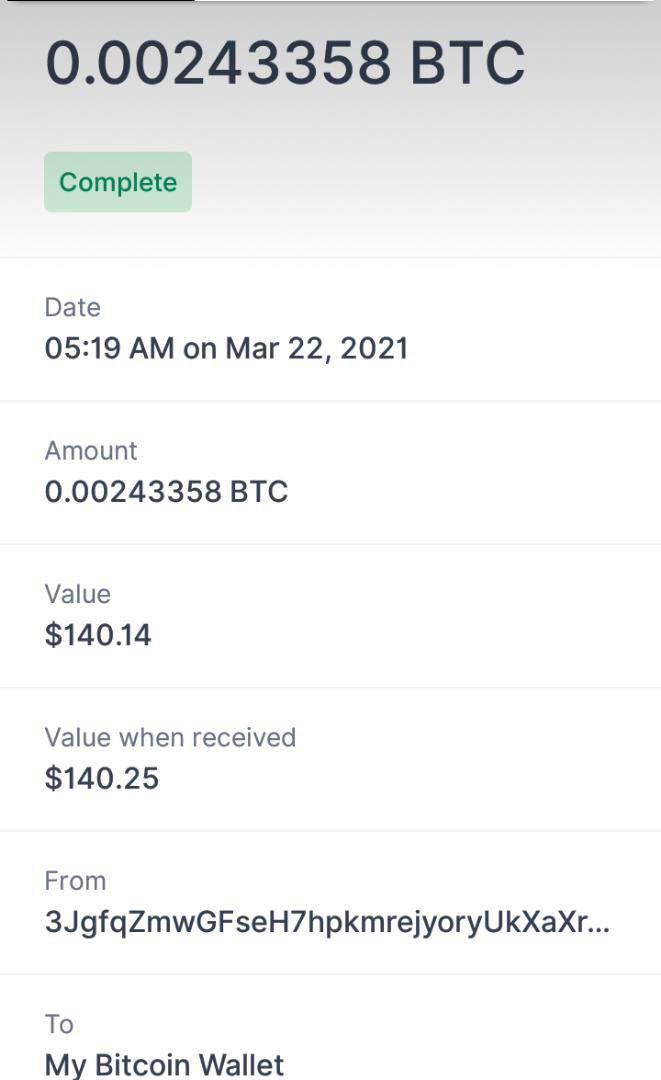The image size is (661, 1080).
Task: Open the sender address starting with 3JgfqZmw
Action: (310, 922)
